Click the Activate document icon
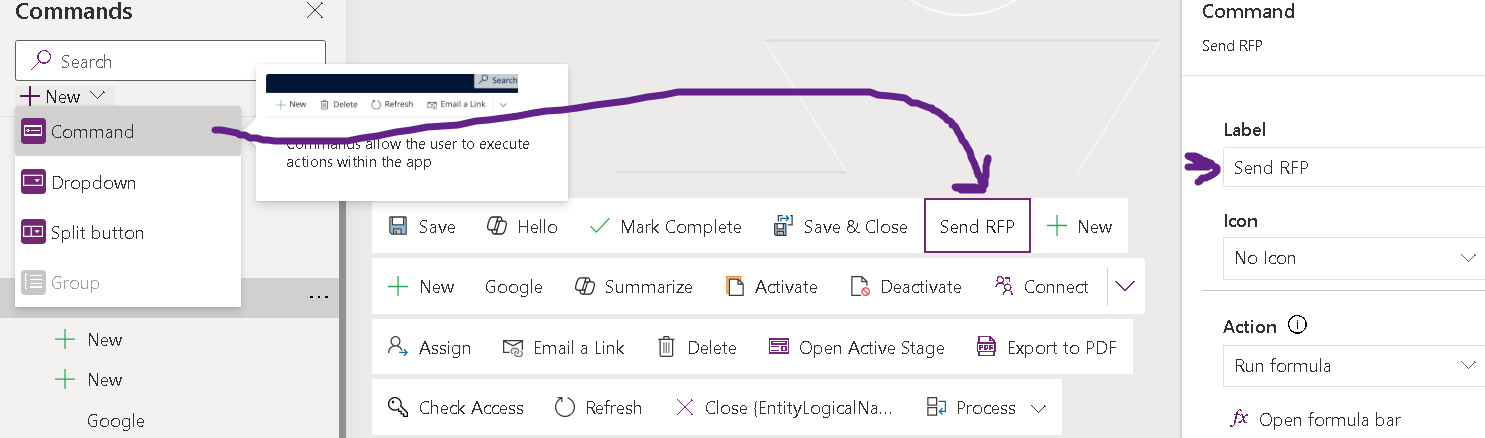Screen dimensions: 1485x438 (735, 287)
